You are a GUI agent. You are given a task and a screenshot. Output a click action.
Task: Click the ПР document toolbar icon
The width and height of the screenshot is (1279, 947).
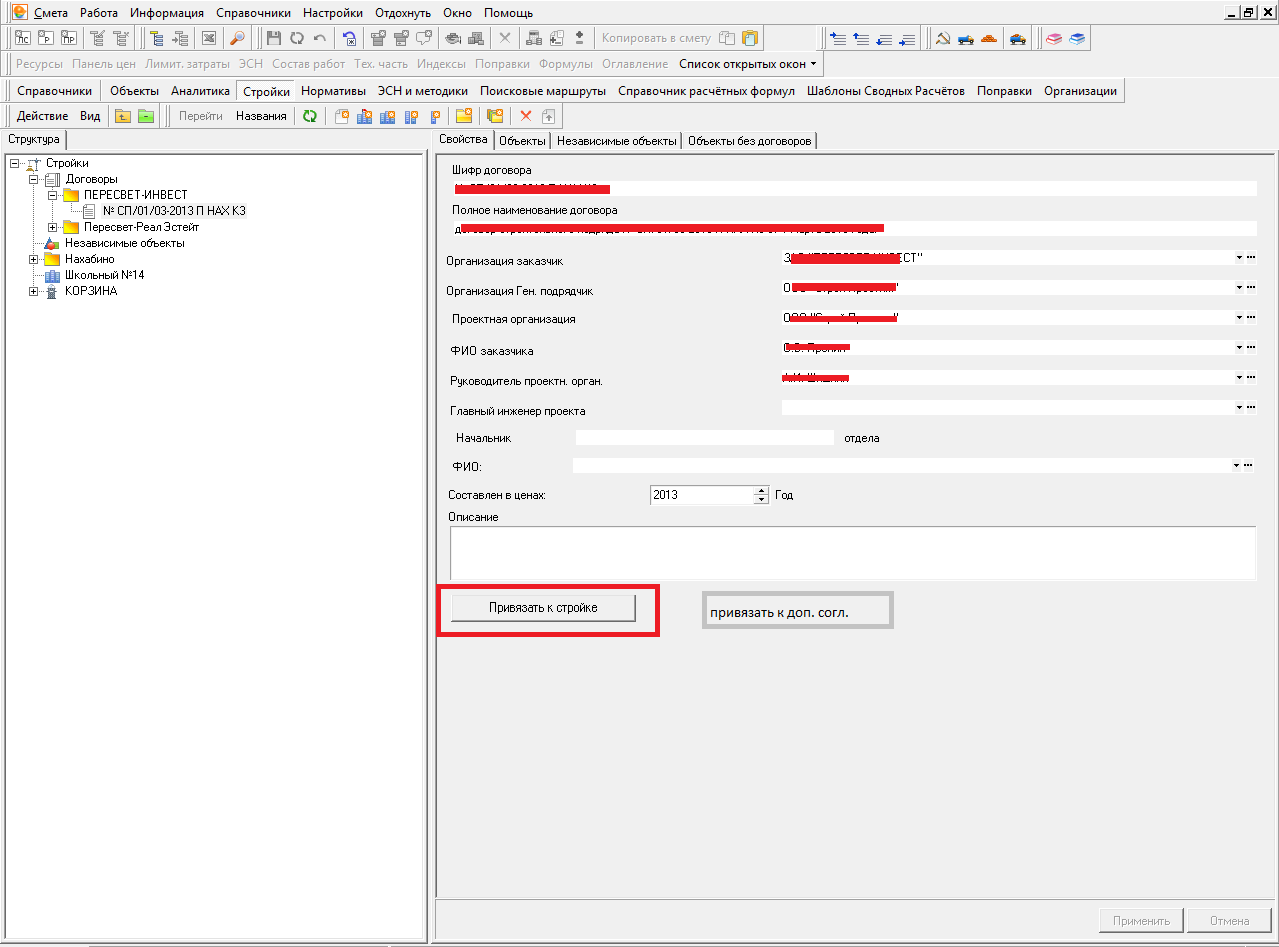tap(68, 38)
